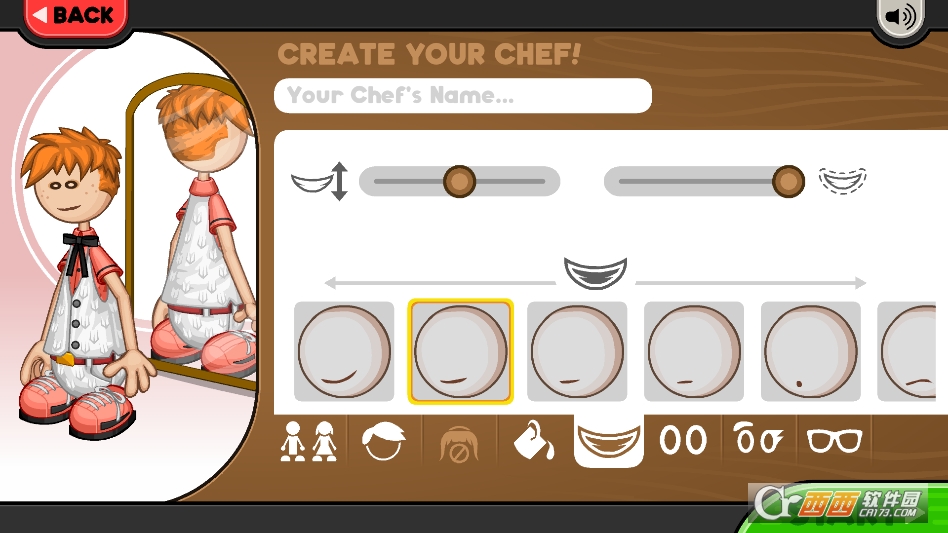The image size is (948, 533).
Task: Go back using the BACK button
Action: [76, 16]
